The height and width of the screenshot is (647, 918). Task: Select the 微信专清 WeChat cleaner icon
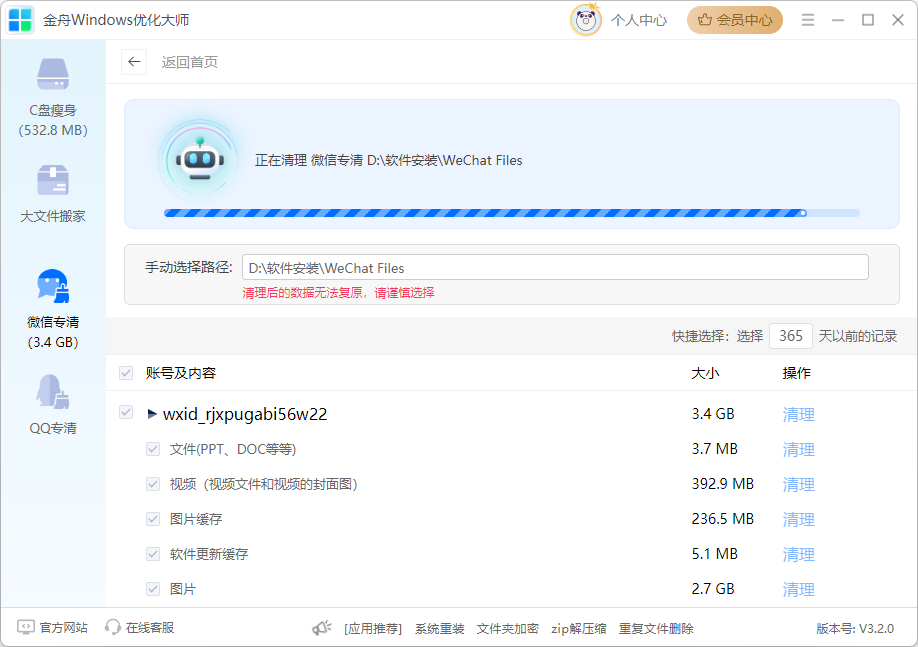tap(53, 286)
